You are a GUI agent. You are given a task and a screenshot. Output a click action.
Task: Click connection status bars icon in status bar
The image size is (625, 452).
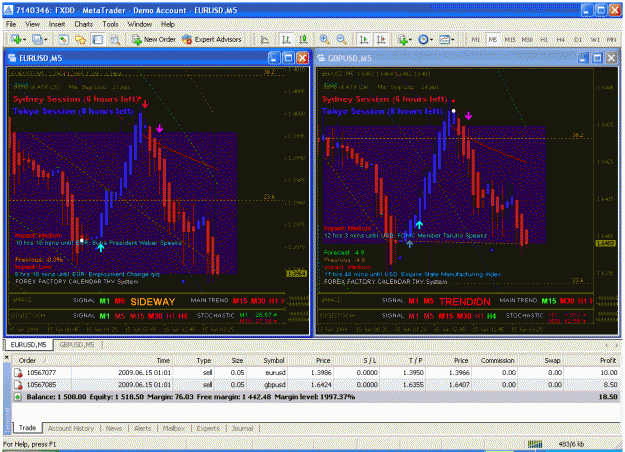tap(535, 444)
